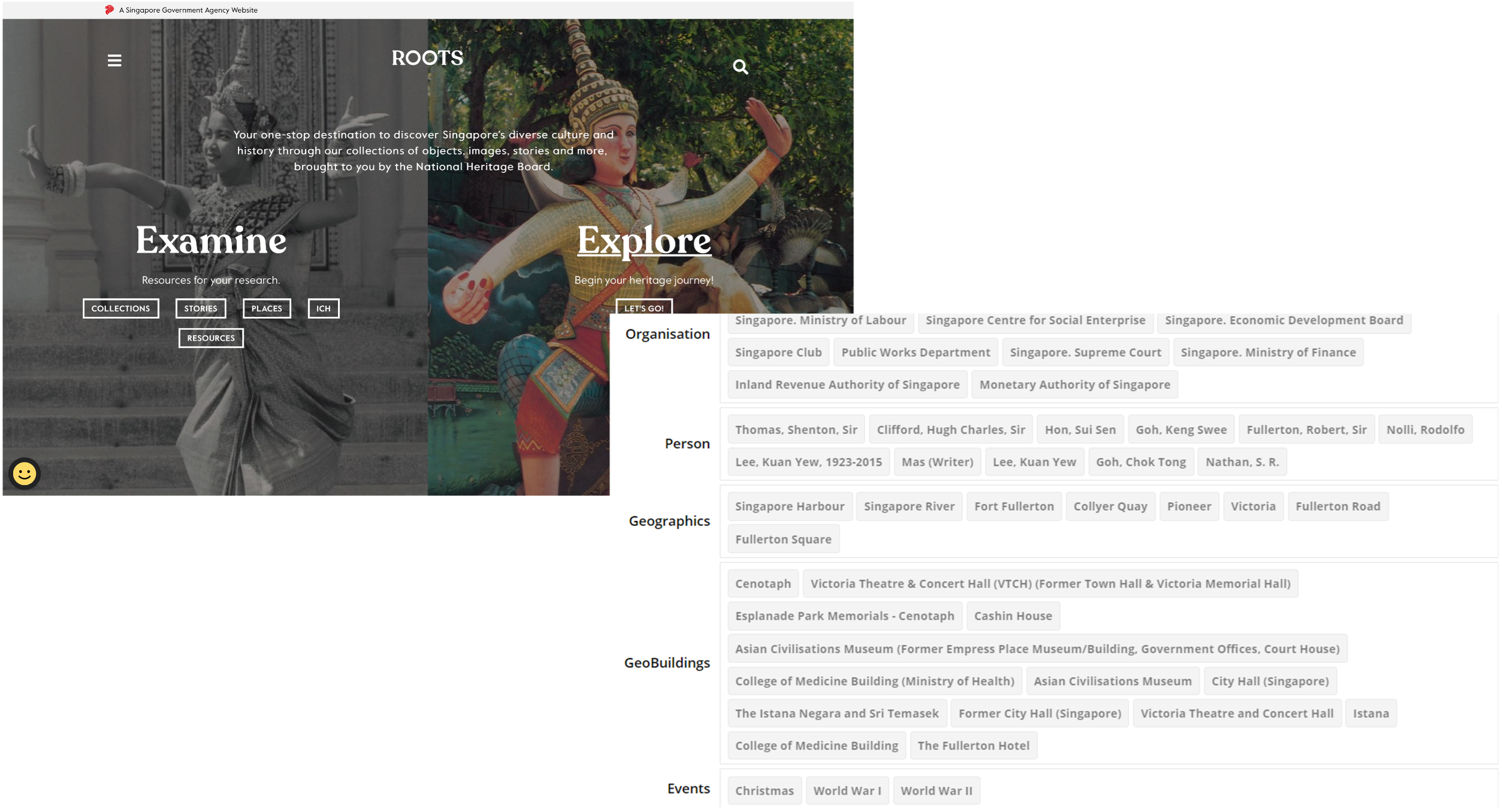Follow the Explore heading link
The height and width of the screenshot is (812, 1502).
[x=644, y=241]
